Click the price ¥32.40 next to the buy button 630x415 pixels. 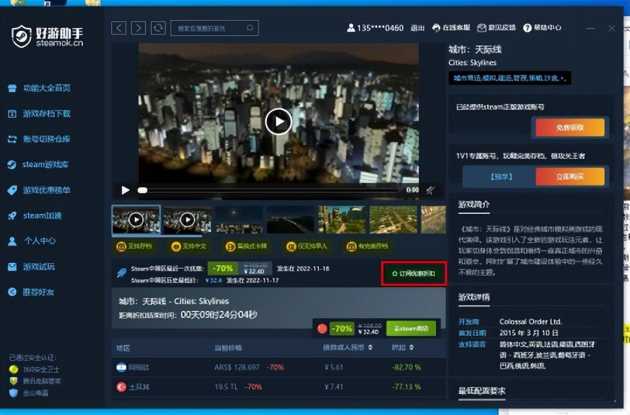(x=368, y=332)
